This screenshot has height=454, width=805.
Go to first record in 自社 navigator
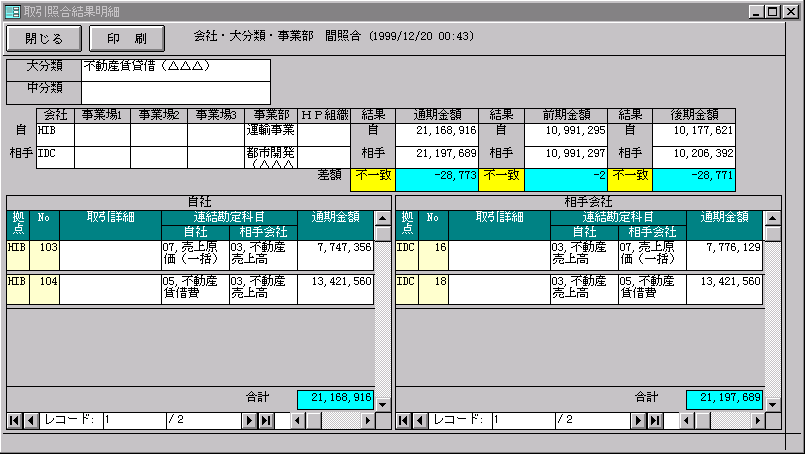pyautogui.click(x=14, y=421)
